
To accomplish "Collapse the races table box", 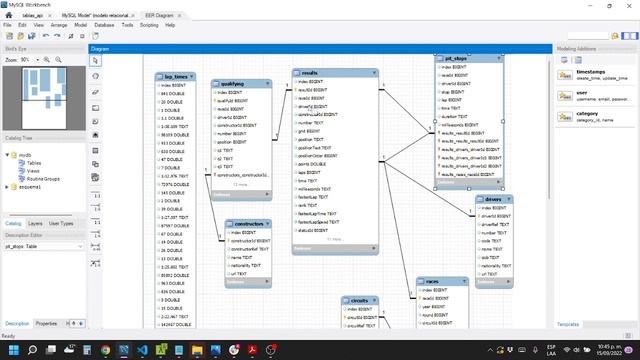I will (464, 281).
